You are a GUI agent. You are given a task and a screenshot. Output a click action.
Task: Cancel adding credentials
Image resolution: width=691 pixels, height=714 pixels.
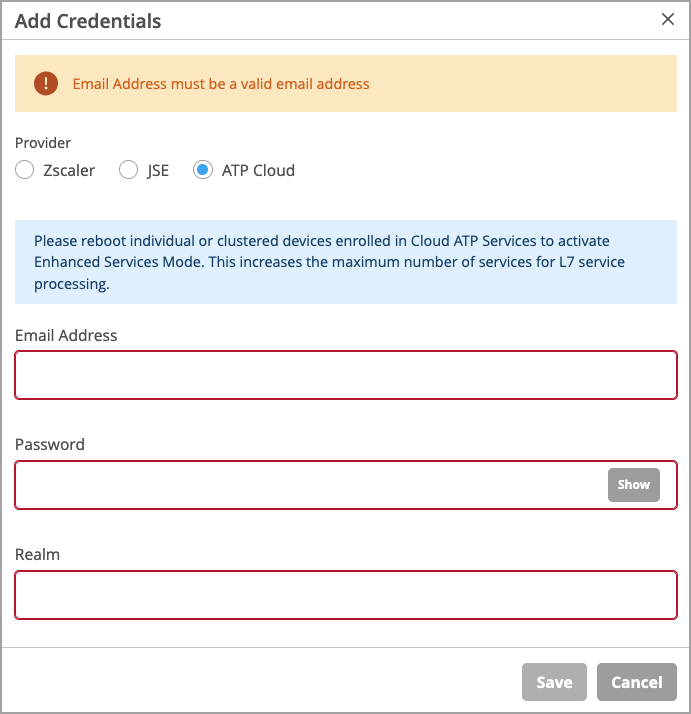point(636,682)
